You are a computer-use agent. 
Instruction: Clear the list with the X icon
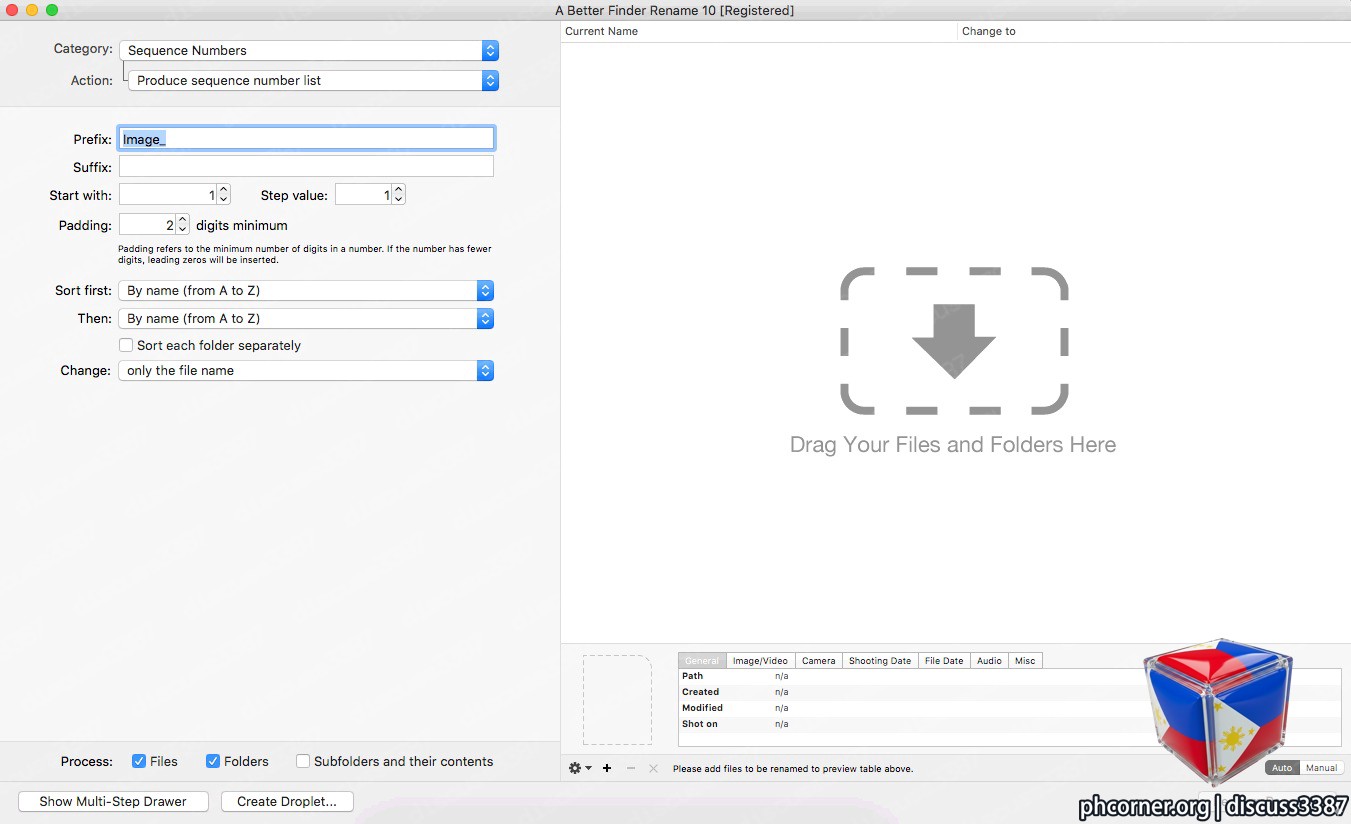[x=653, y=768]
